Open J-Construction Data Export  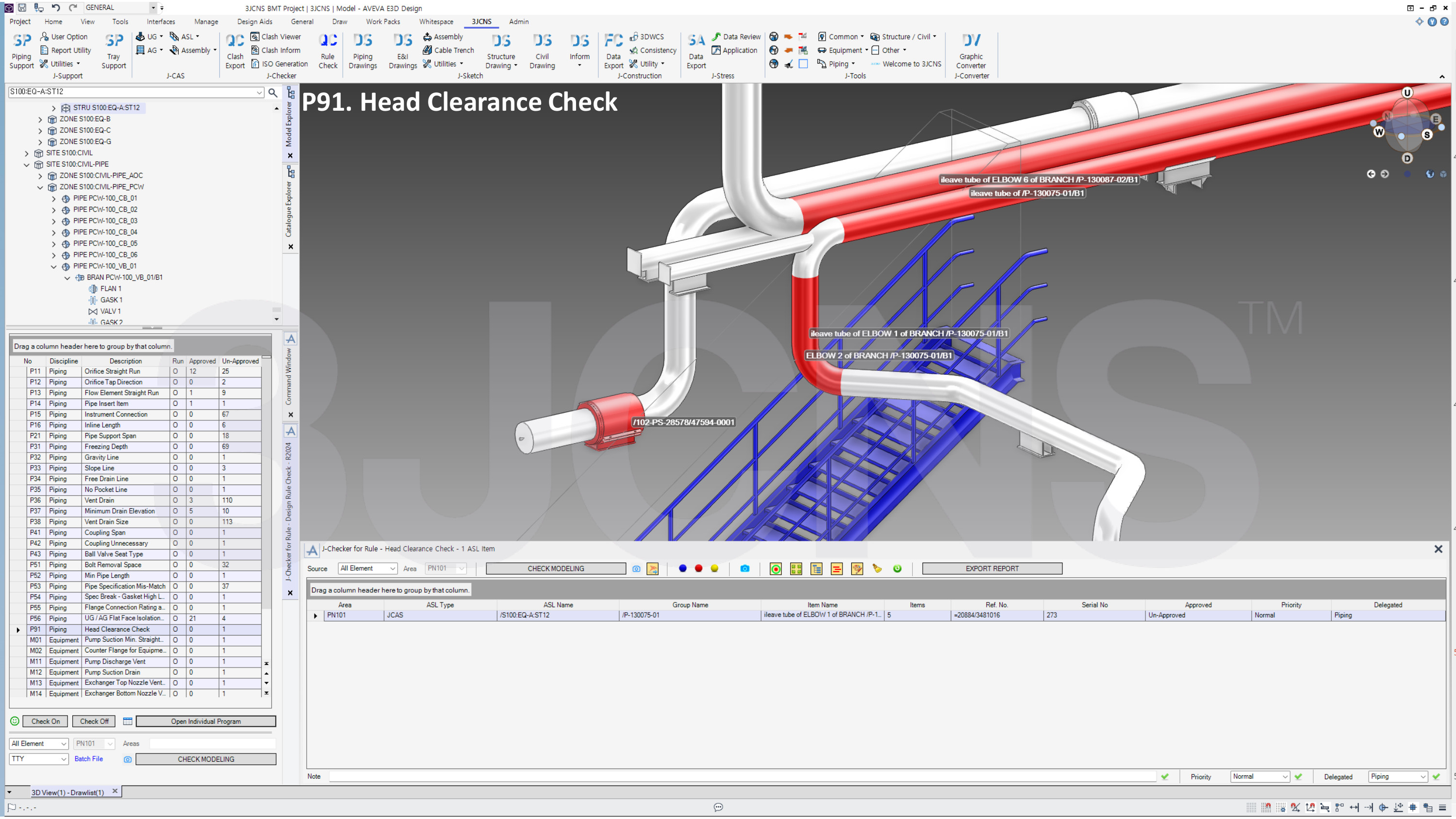tap(613, 51)
